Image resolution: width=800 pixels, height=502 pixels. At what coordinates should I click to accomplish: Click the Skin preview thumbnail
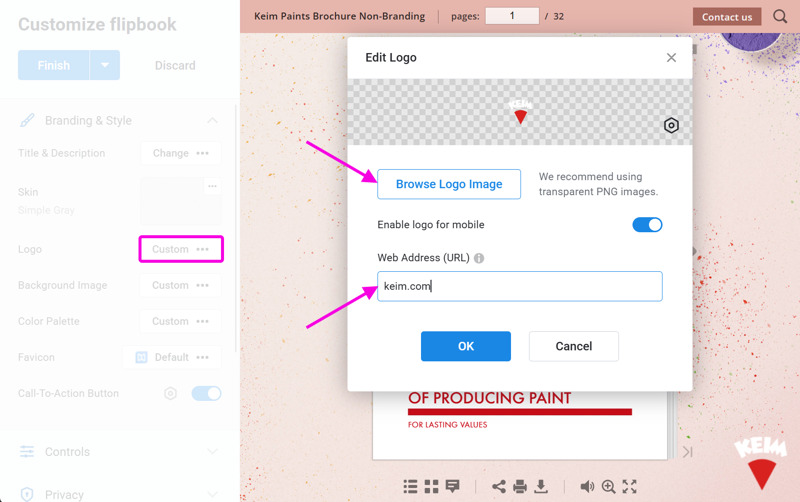point(181,202)
